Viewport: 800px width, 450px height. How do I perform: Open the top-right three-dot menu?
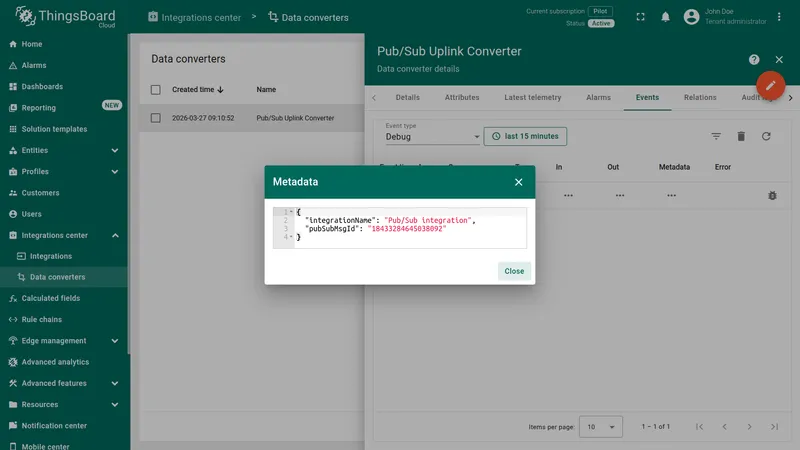[x=779, y=17]
